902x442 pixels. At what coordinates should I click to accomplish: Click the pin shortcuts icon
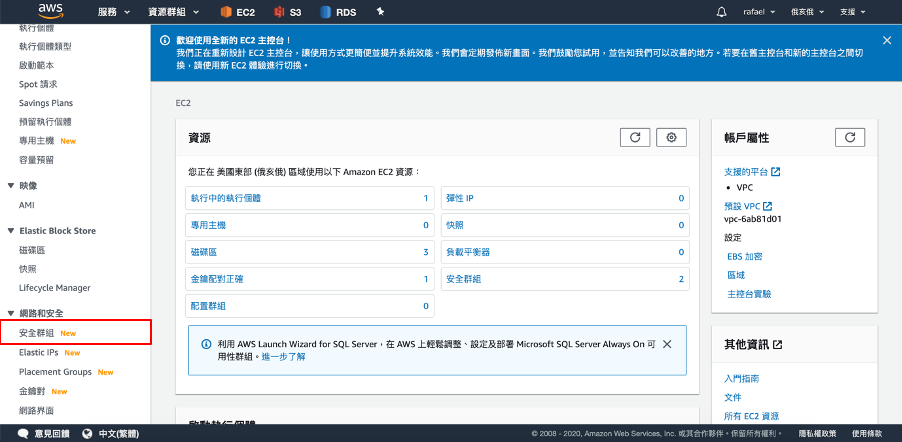point(380,12)
